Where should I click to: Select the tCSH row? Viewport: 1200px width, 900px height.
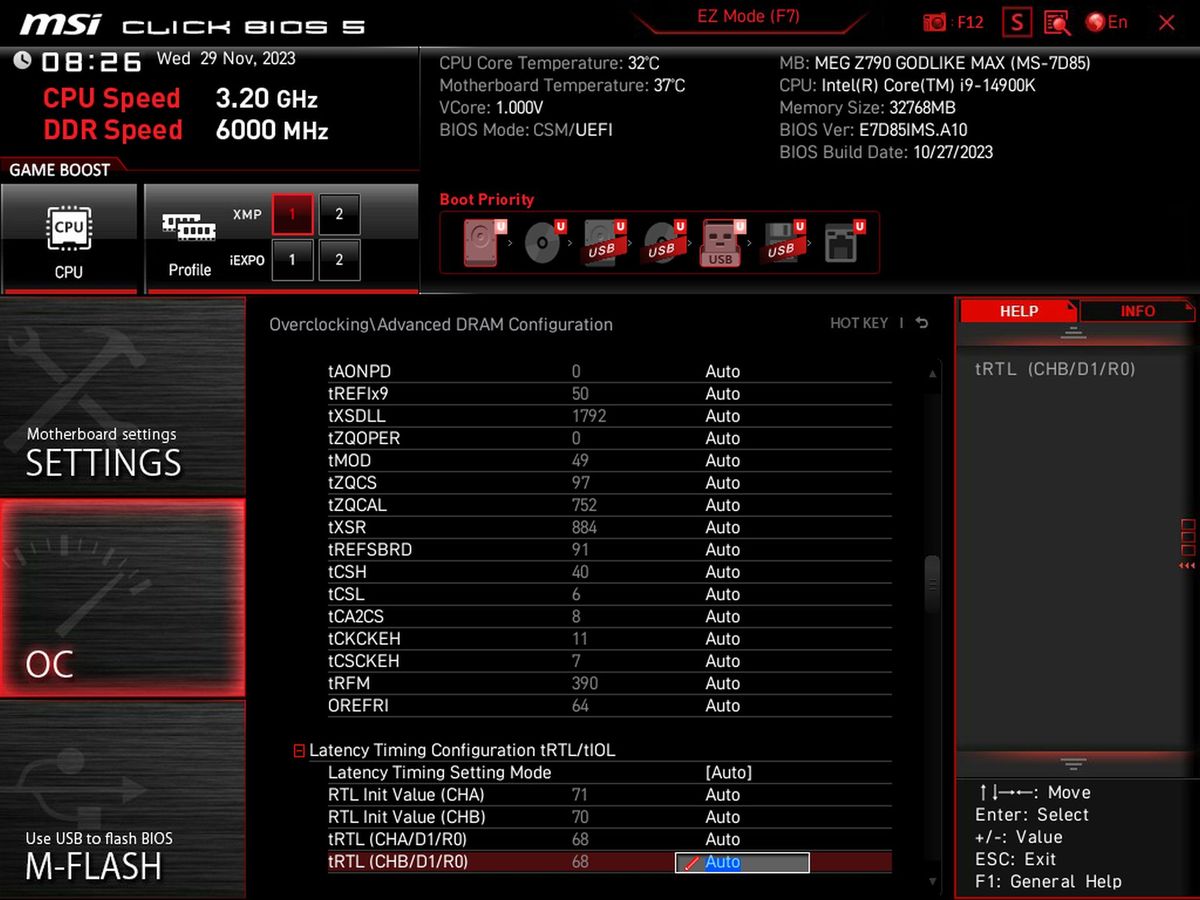(x=610, y=572)
